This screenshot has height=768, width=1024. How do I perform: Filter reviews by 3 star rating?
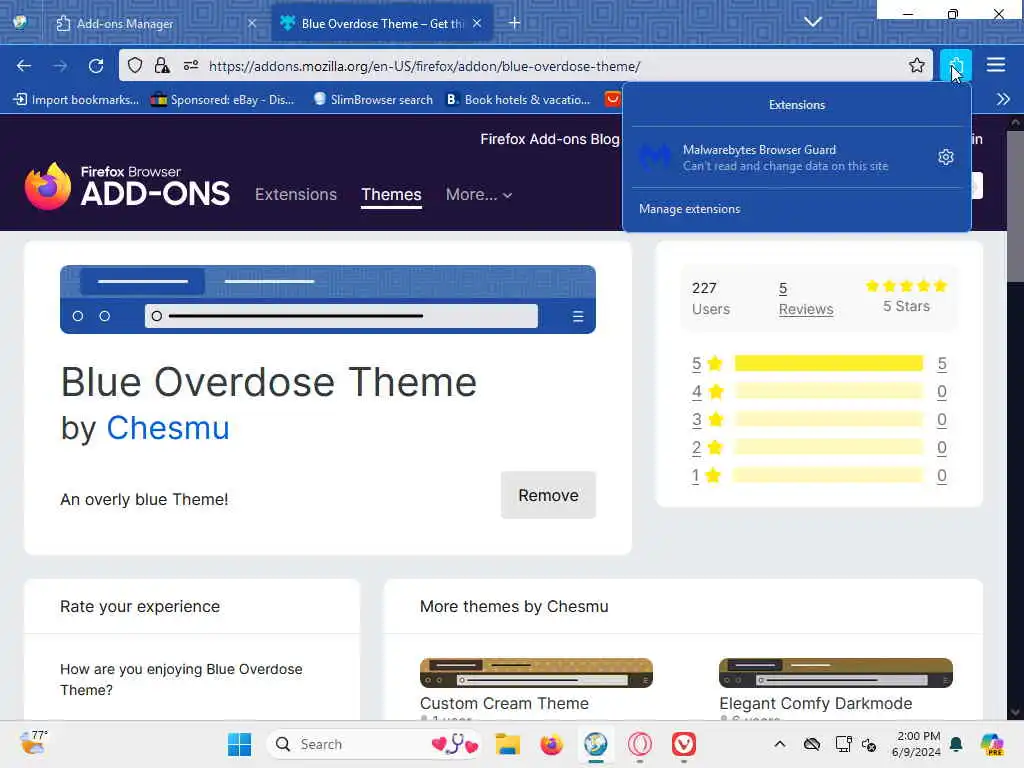707,419
